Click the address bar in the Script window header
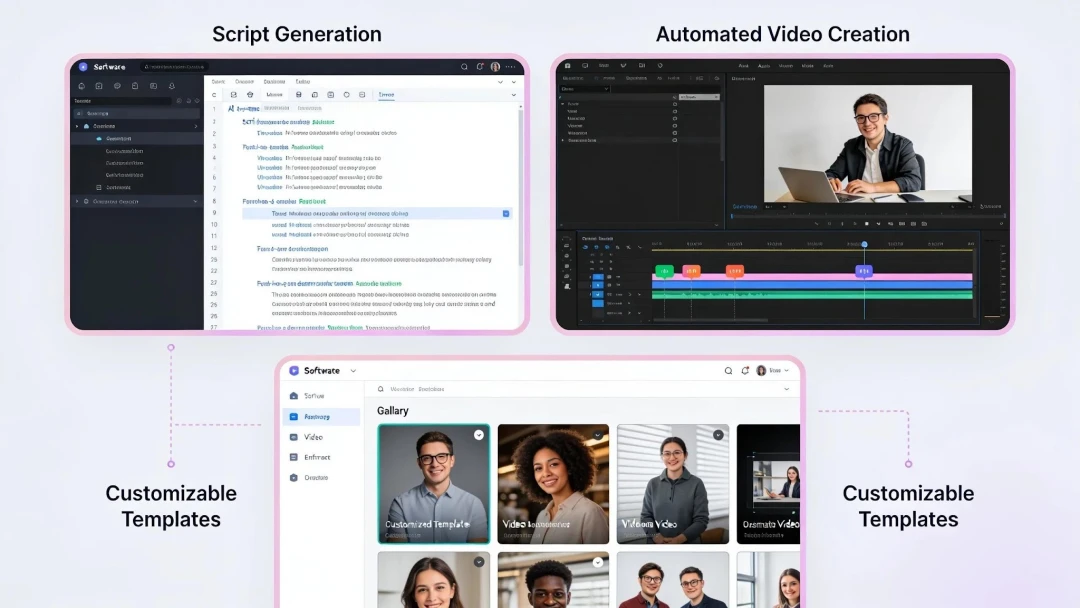1080x608 pixels. 175,67
